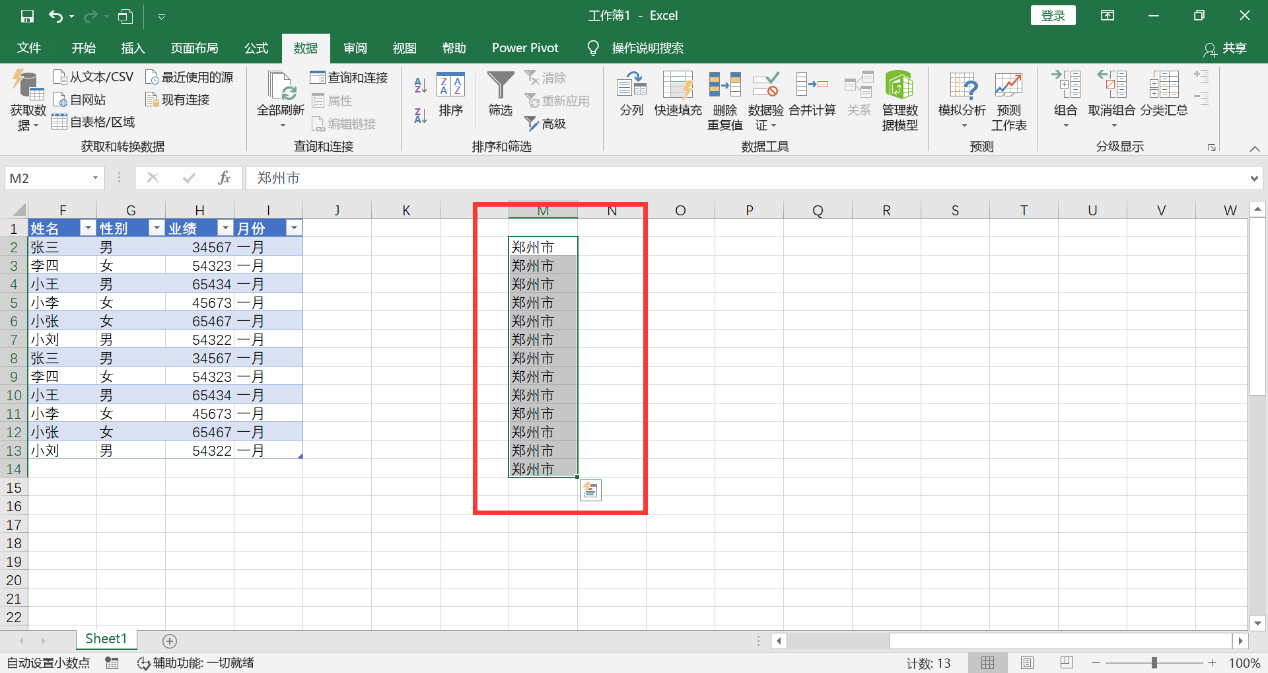
Task: Sort ascending A to Z icon
Action: click(x=421, y=87)
